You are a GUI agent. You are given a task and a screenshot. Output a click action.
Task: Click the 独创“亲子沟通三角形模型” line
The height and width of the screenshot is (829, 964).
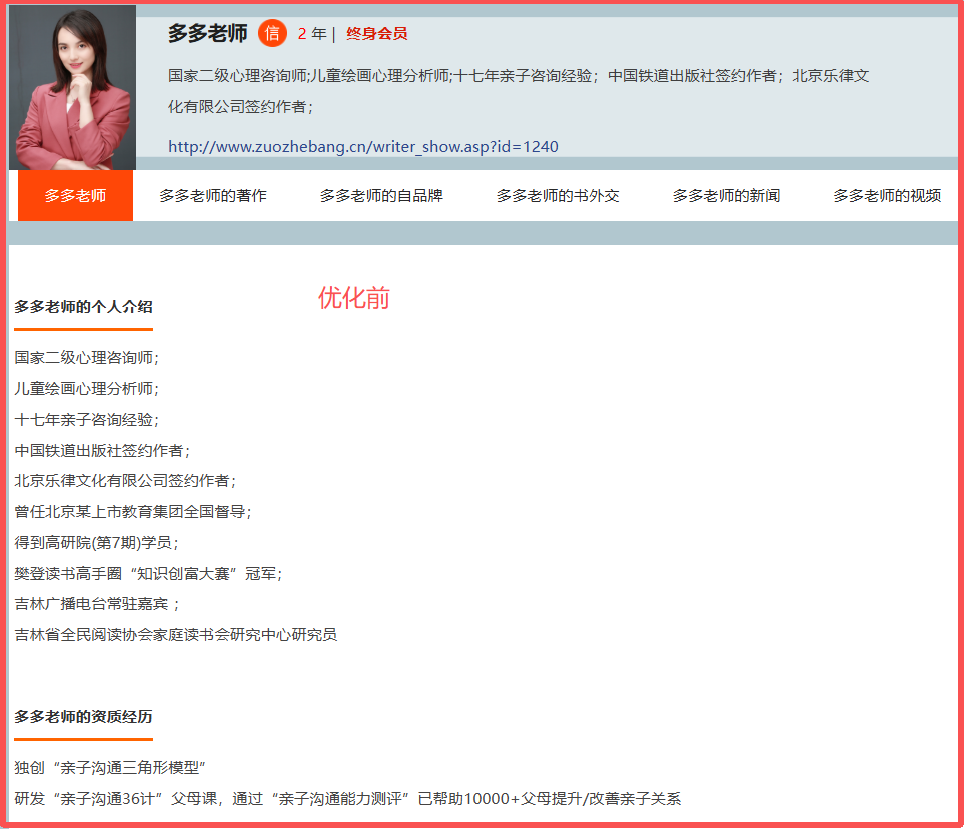[x=110, y=767]
